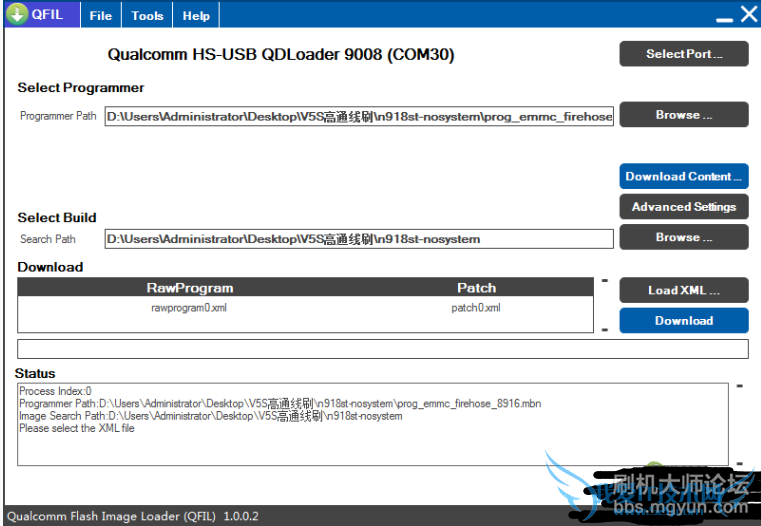761x526 pixels.
Task: Click the QFIL green download logo icon
Action: (x=17, y=14)
